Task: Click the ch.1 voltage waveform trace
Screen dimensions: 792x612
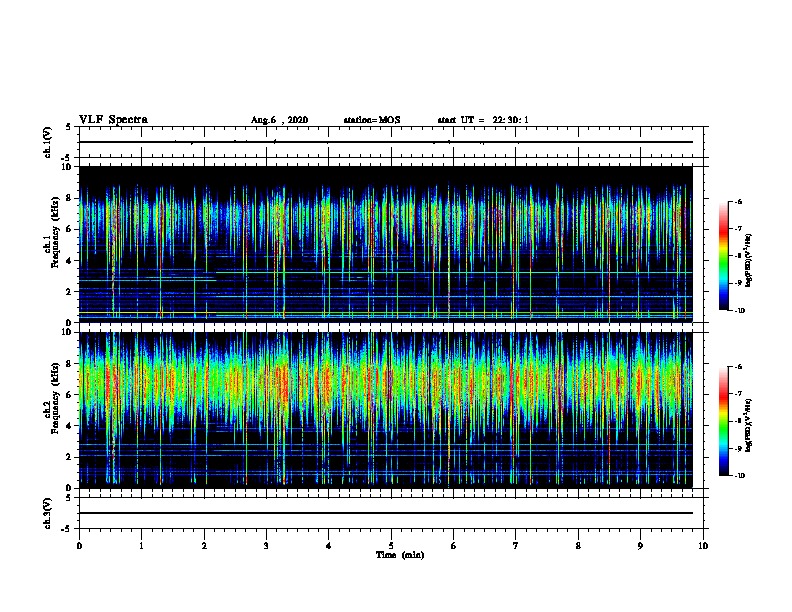Action: pos(386,142)
